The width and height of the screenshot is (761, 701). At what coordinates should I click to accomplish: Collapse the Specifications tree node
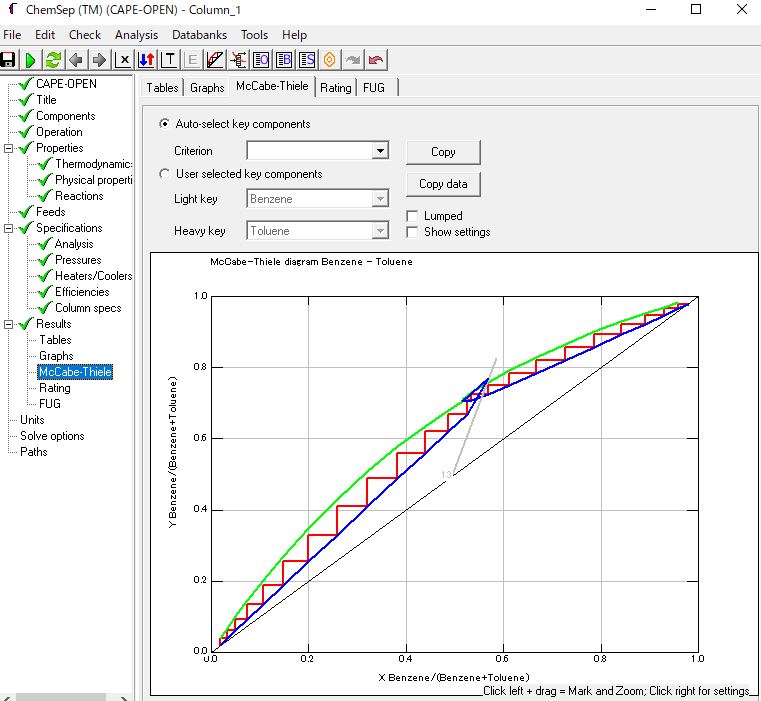tap(8, 228)
